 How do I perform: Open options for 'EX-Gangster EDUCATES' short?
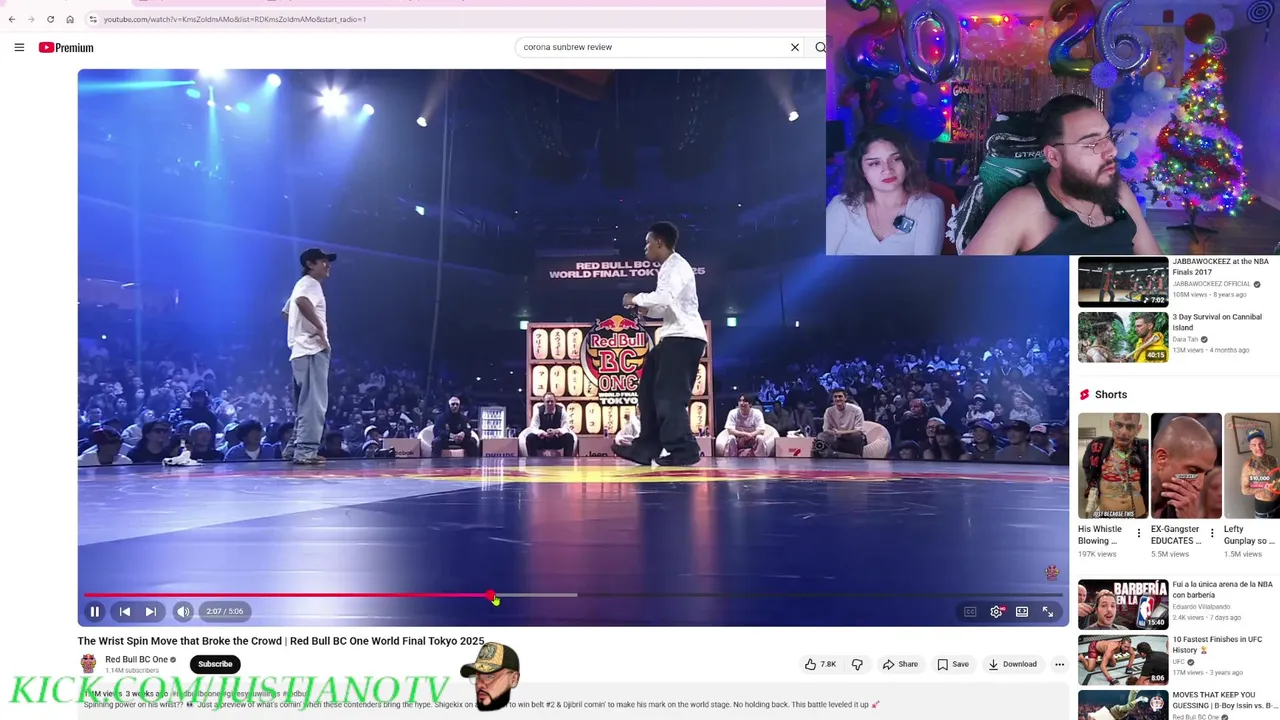[1211, 534]
